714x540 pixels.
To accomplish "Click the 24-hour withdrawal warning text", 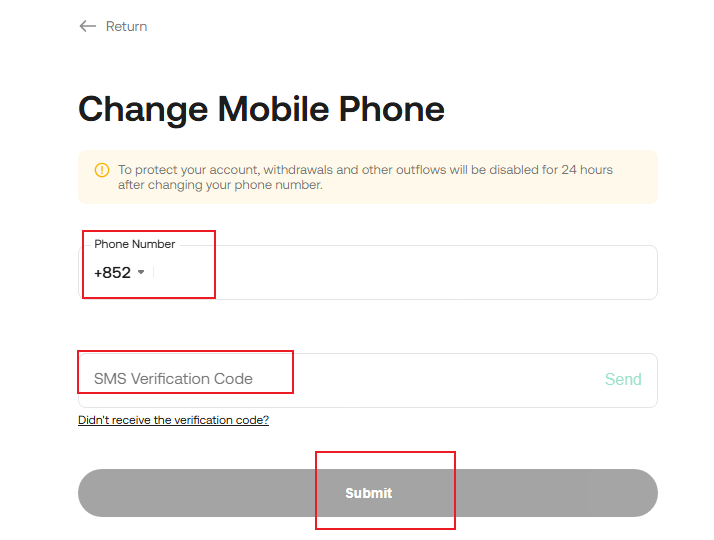I will [x=365, y=177].
